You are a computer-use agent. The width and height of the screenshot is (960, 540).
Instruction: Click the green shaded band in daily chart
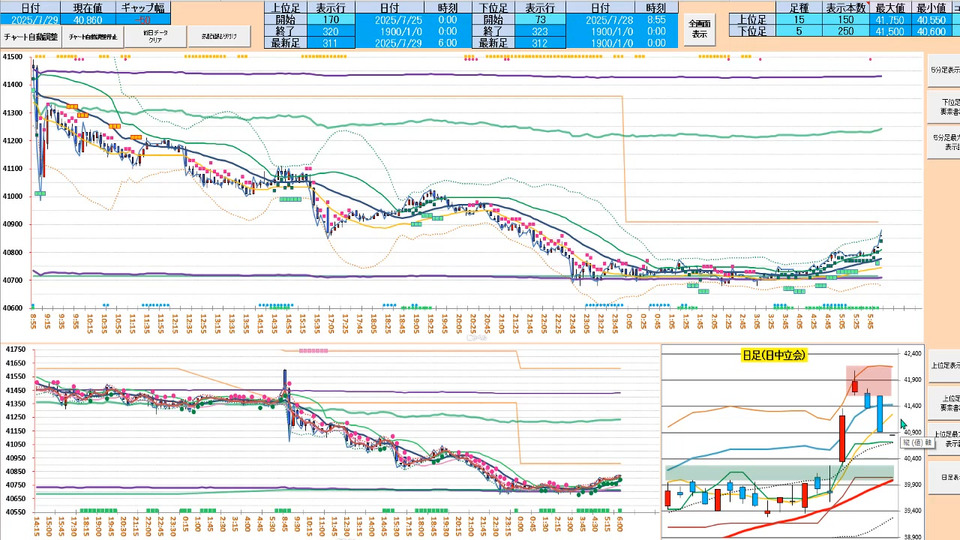click(779, 472)
